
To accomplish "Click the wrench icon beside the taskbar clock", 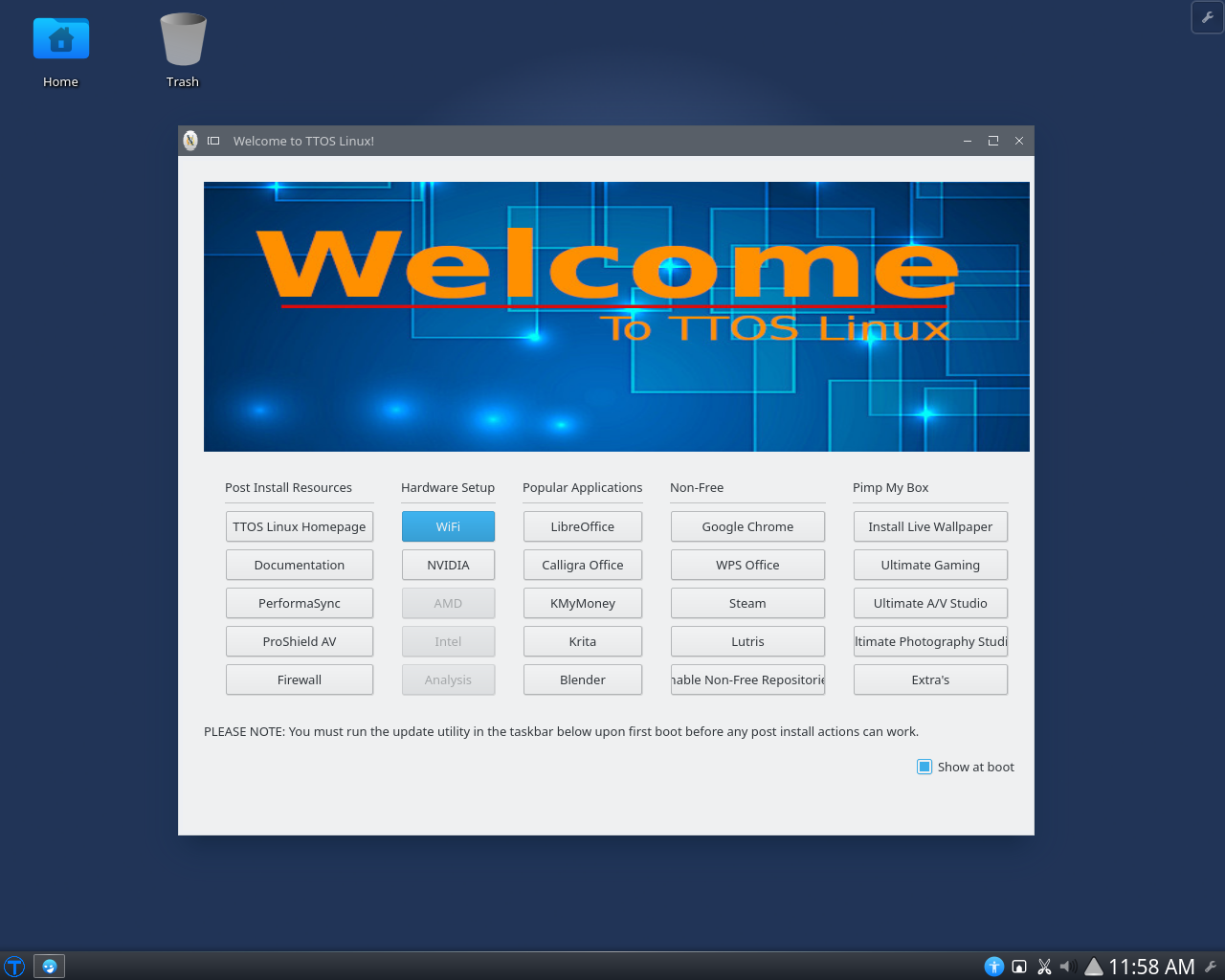I will [1211, 967].
